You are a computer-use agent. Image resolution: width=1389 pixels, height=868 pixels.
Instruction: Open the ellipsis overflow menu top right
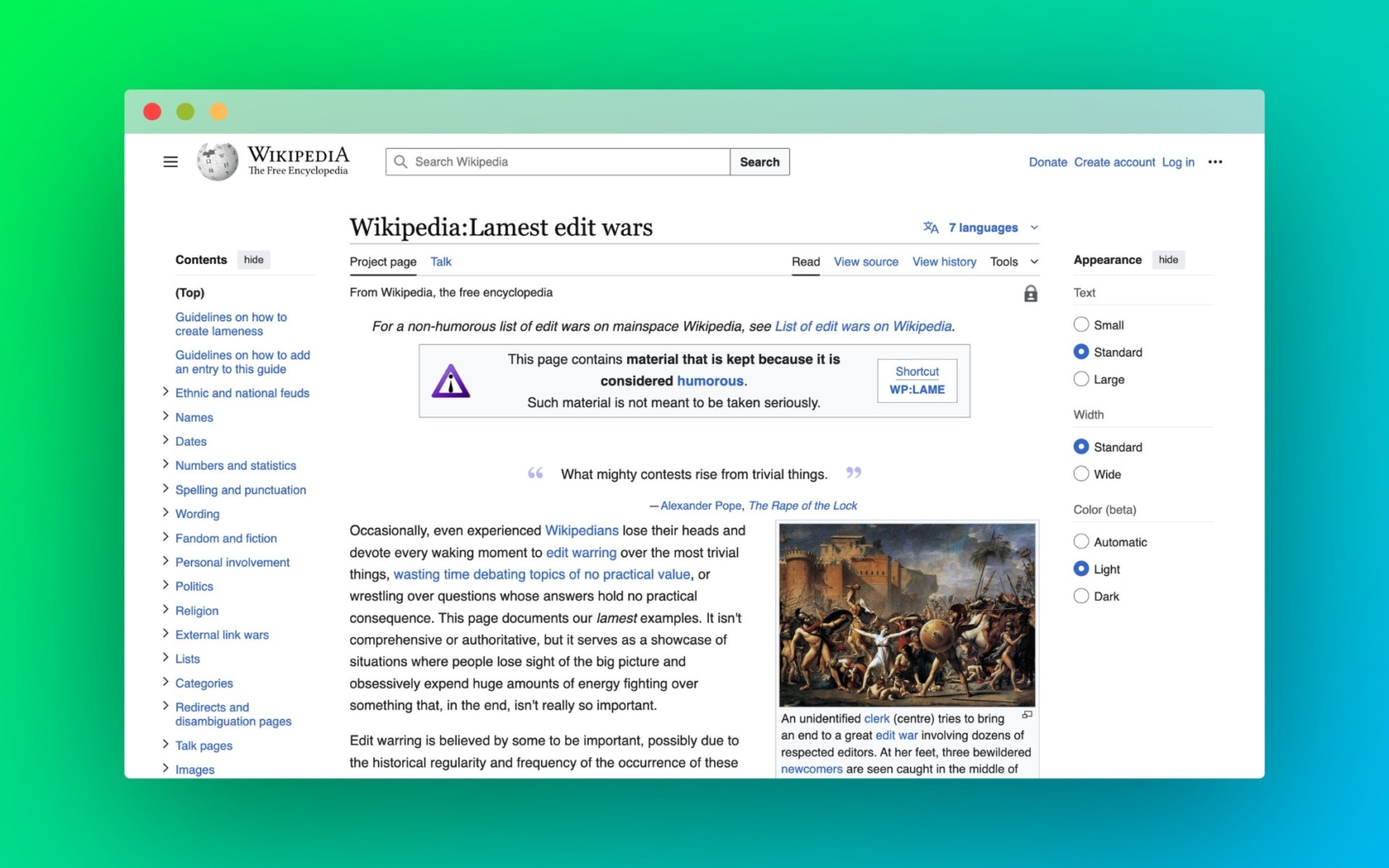1215,162
